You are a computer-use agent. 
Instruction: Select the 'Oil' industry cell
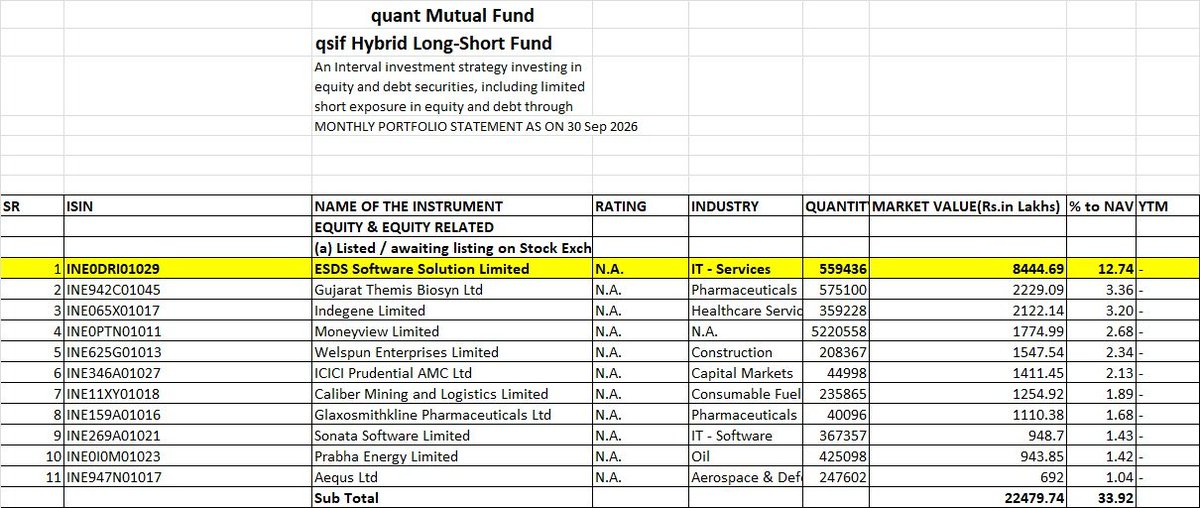745,456
